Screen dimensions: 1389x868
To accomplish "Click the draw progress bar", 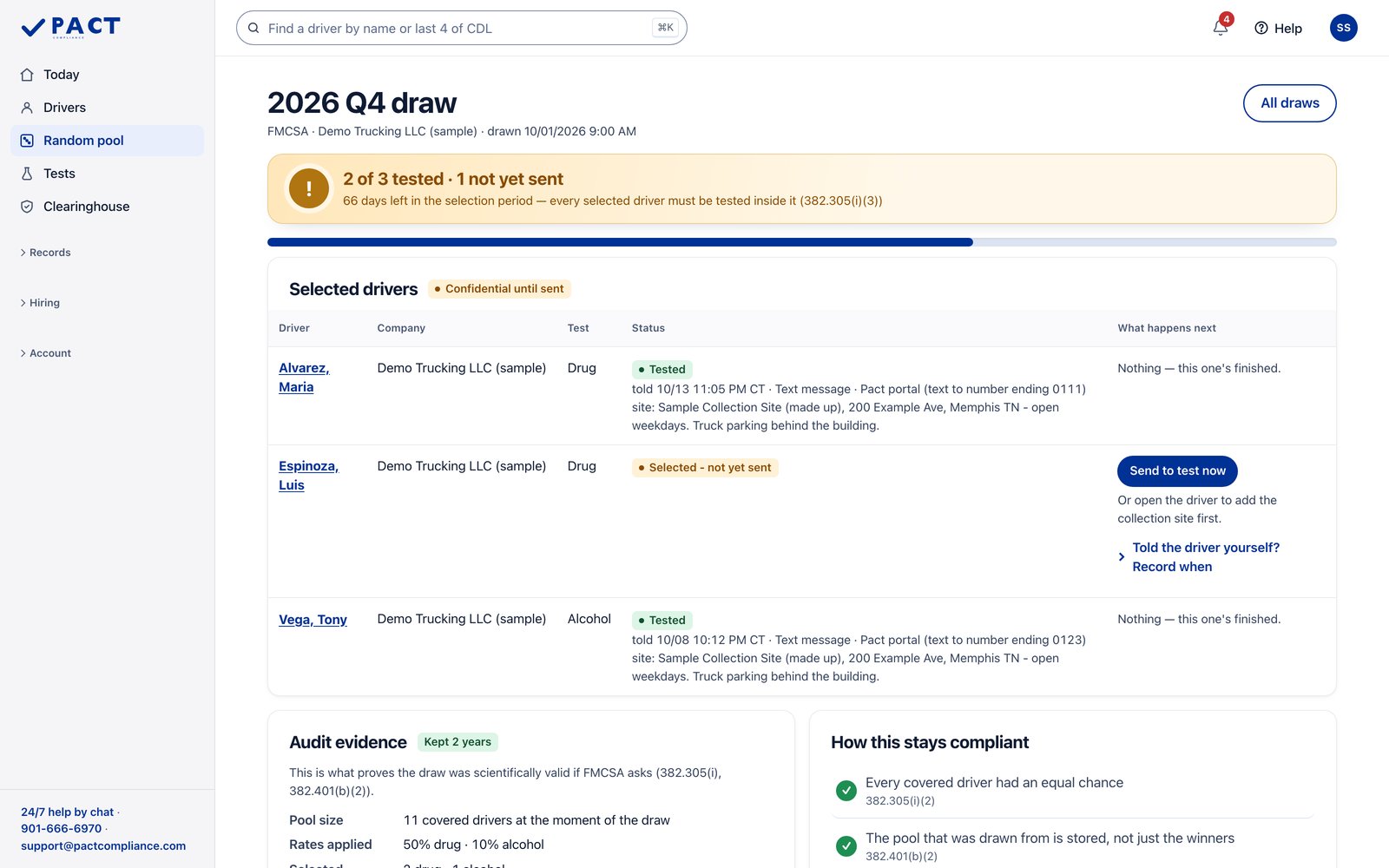I will point(802,242).
